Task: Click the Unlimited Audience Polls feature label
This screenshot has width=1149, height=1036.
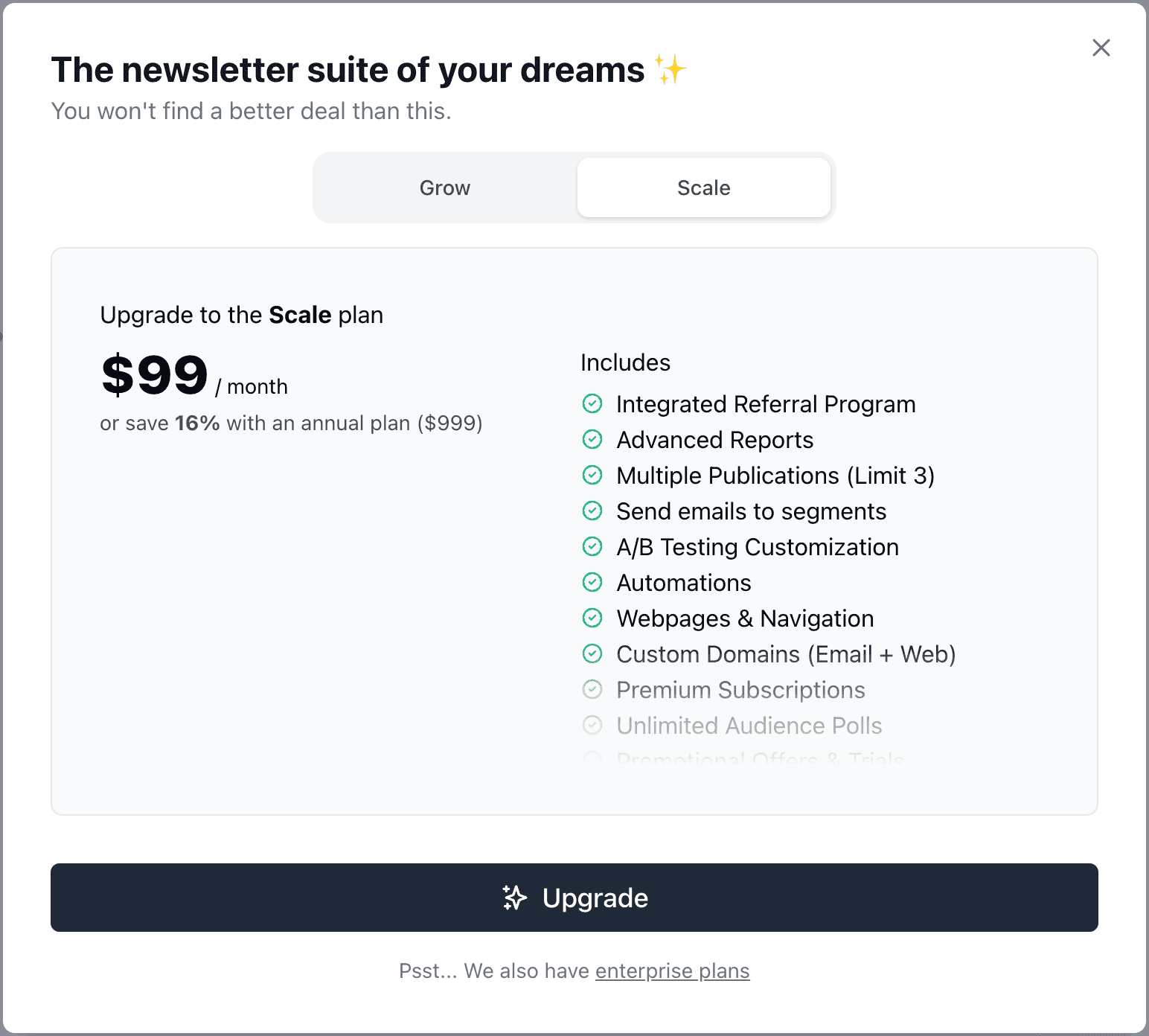Action: pos(749,726)
